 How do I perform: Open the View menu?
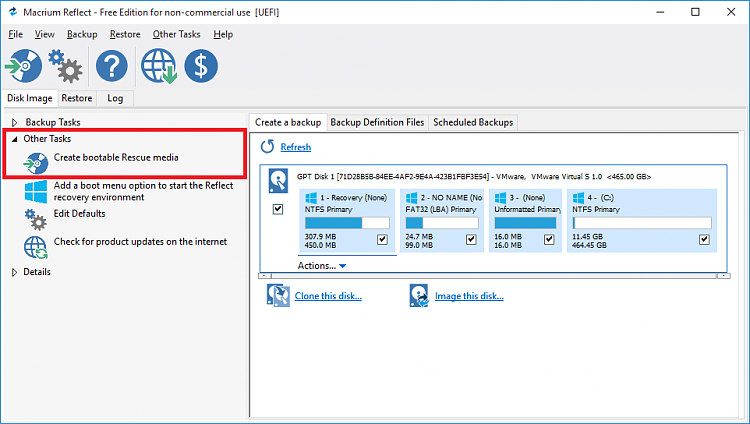tap(44, 34)
